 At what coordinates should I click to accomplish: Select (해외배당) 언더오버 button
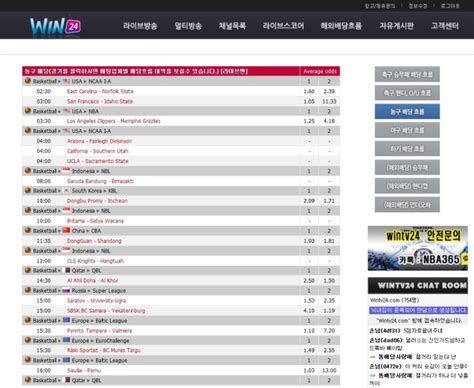[x=407, y=205]
